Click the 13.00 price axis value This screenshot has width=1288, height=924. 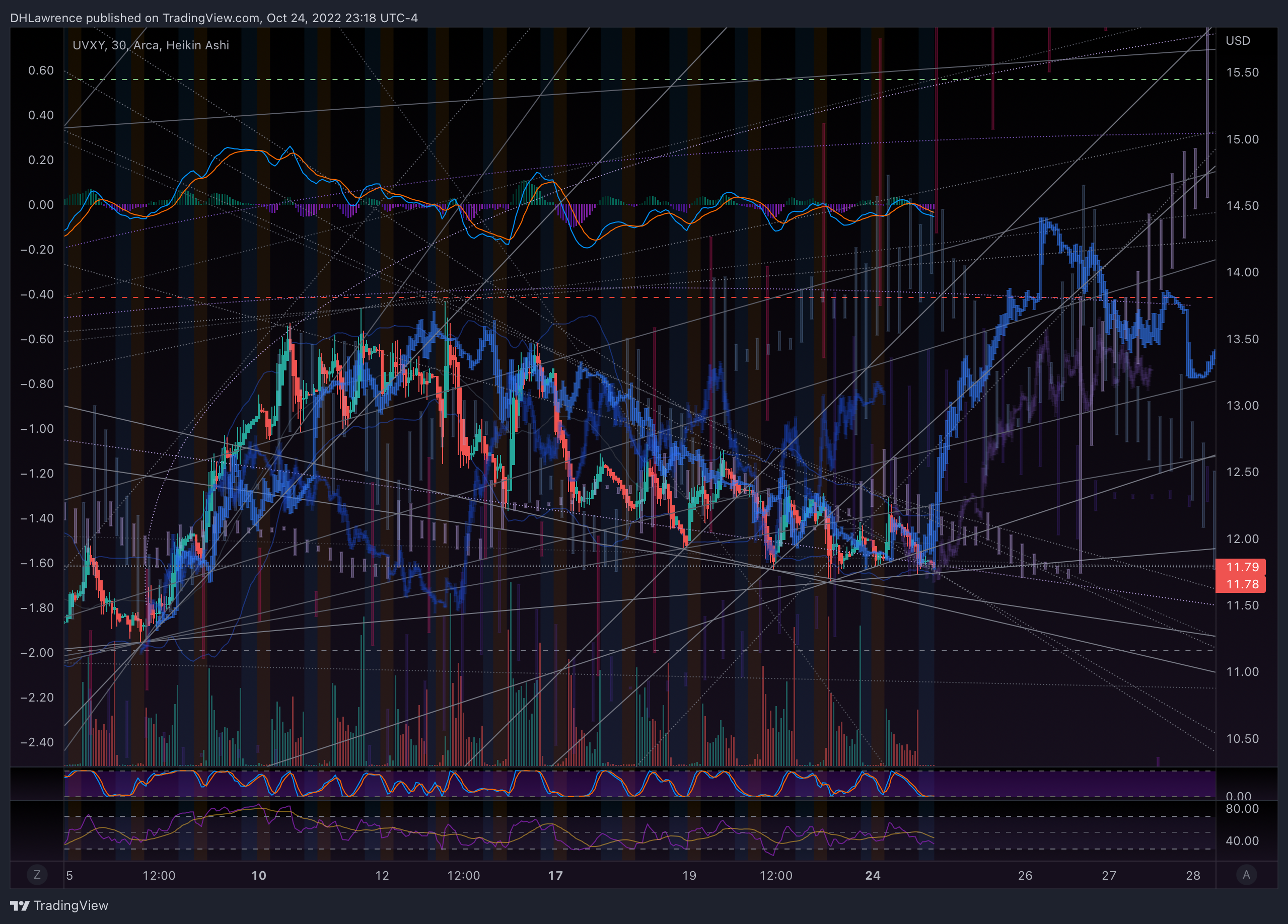coord(1242,405)
